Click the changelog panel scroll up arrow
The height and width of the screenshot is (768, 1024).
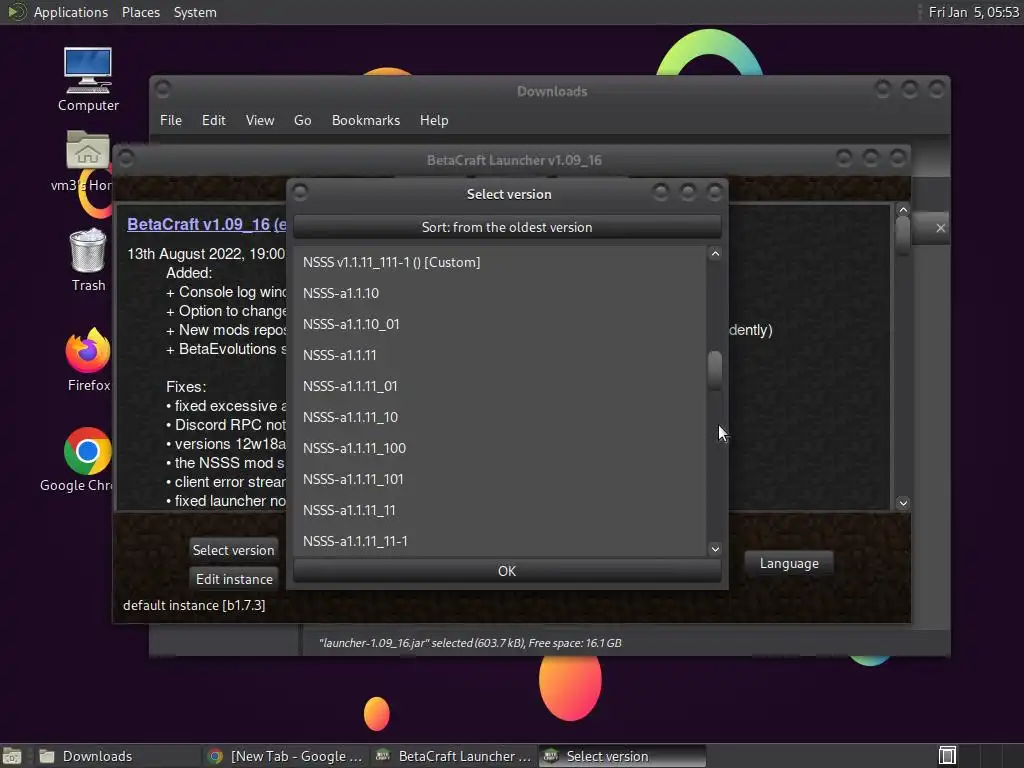click(903, 210)
